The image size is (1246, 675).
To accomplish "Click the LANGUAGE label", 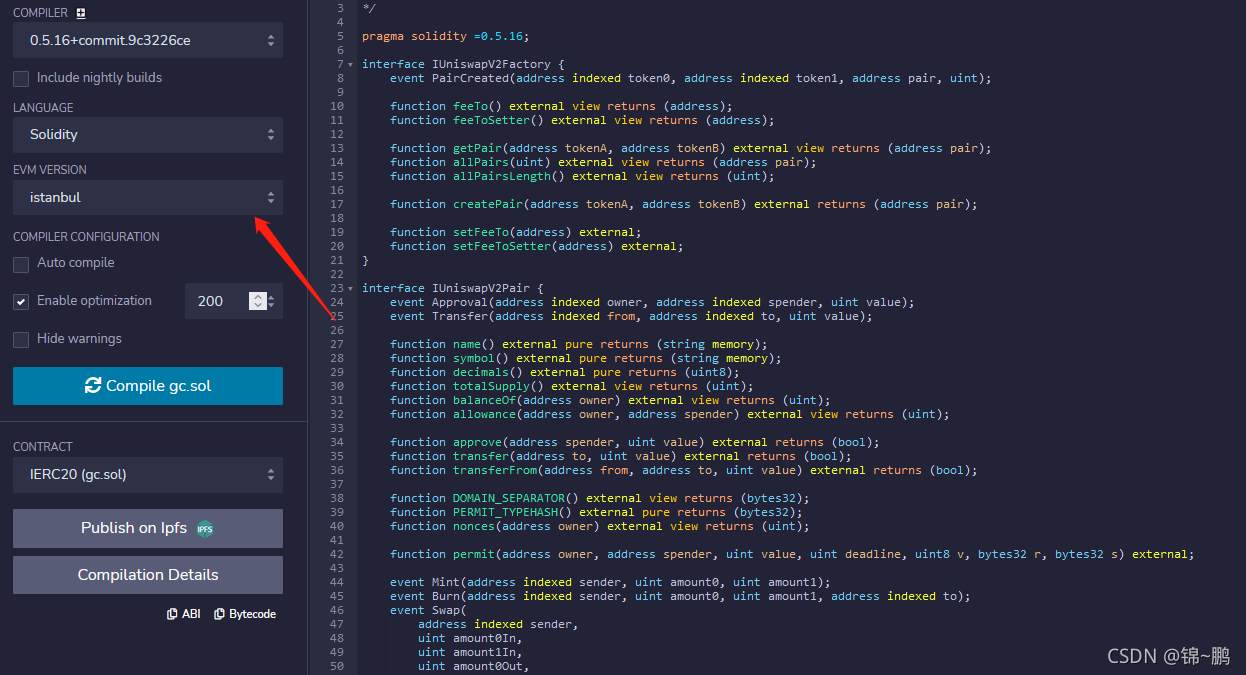I will (x=43, y=108).
